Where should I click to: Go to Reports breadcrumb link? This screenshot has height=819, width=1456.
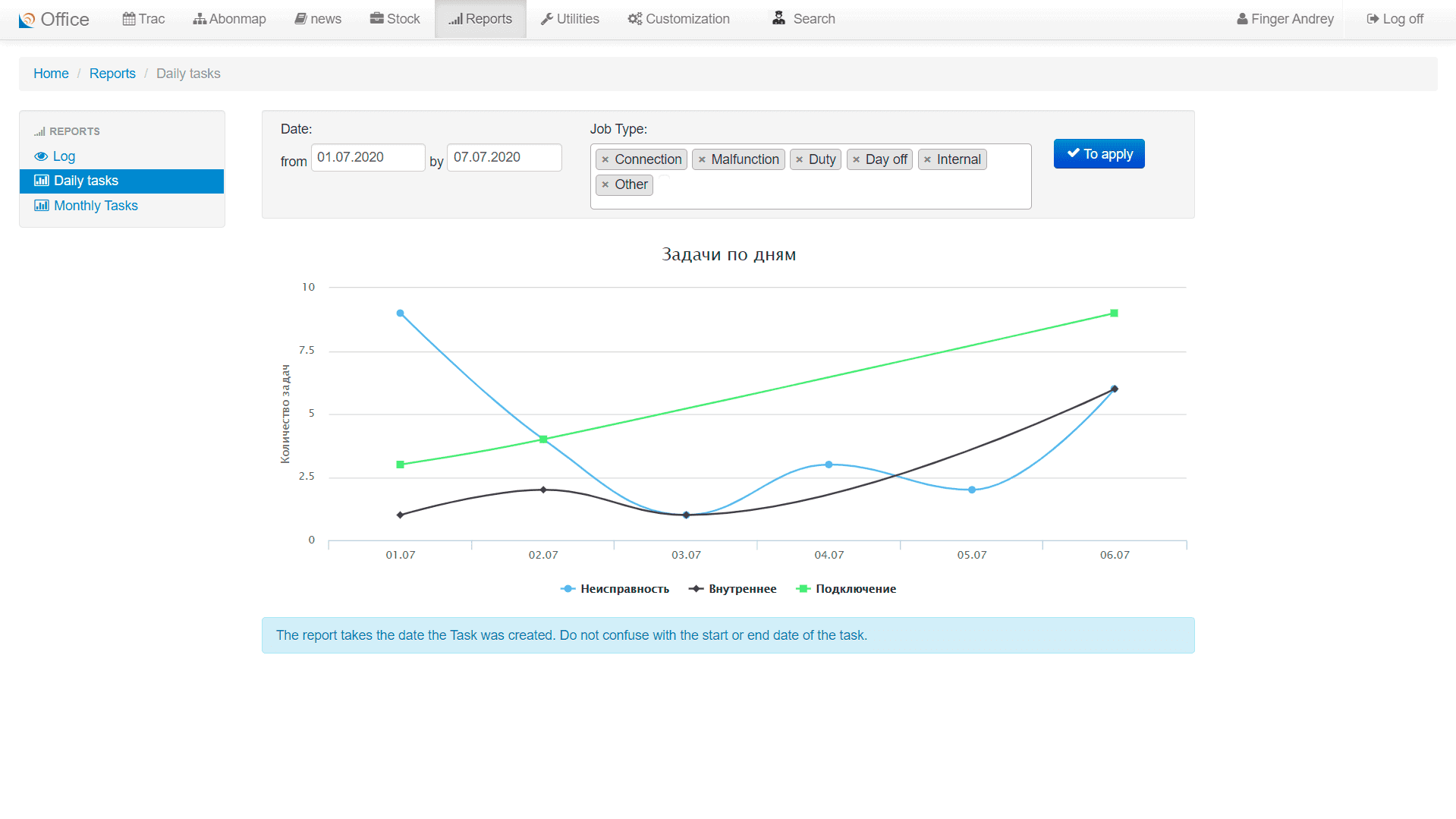(112, 74)
